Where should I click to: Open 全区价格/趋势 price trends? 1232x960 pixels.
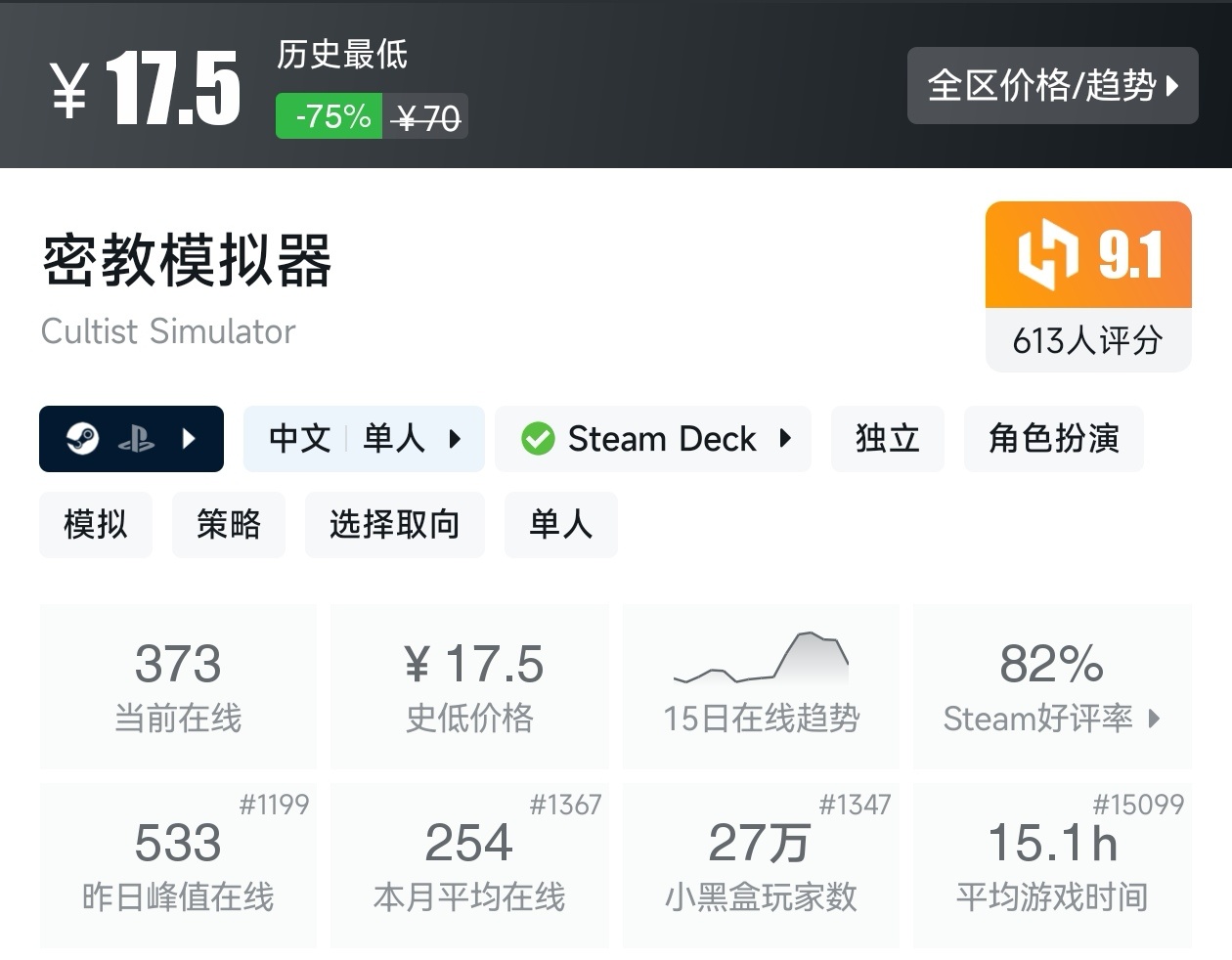[1052, 86]
